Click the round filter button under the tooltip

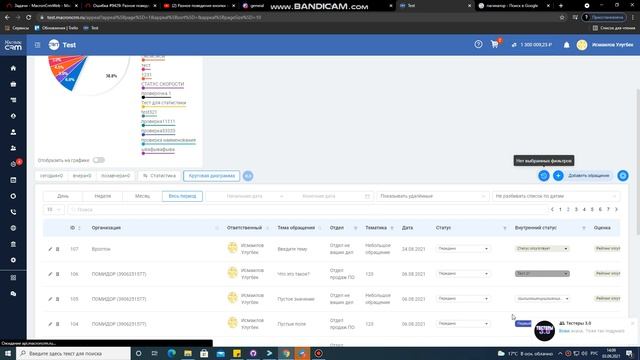tap(544, 176)
